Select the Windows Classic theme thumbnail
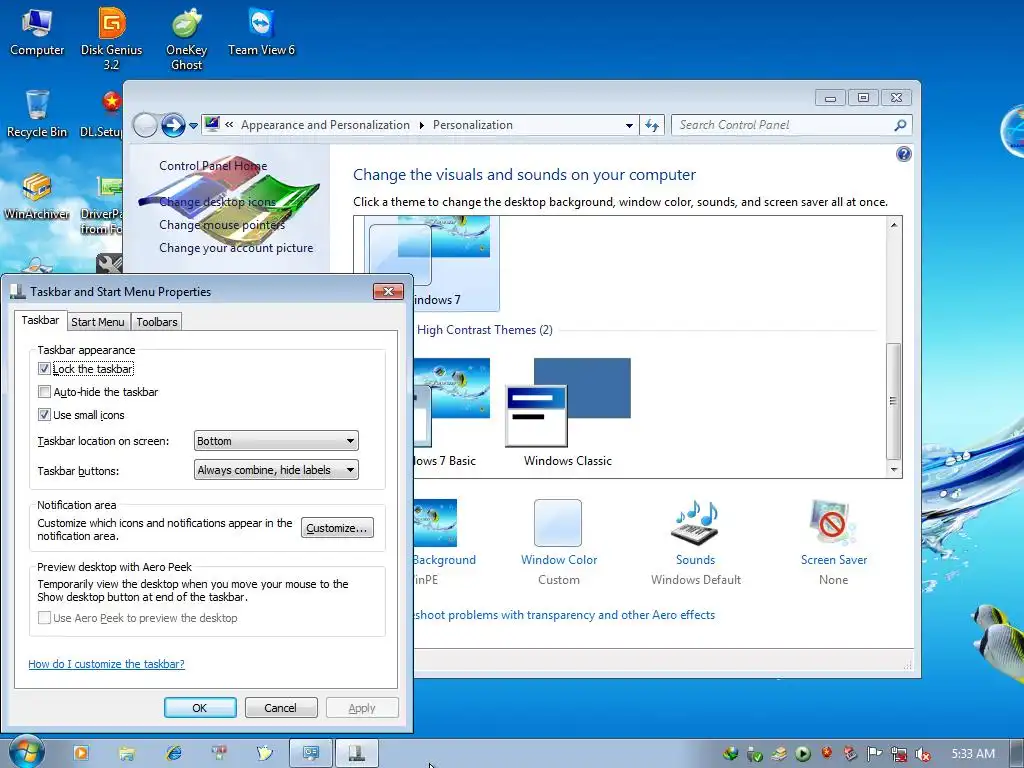1024x768 pixels. 568,411
